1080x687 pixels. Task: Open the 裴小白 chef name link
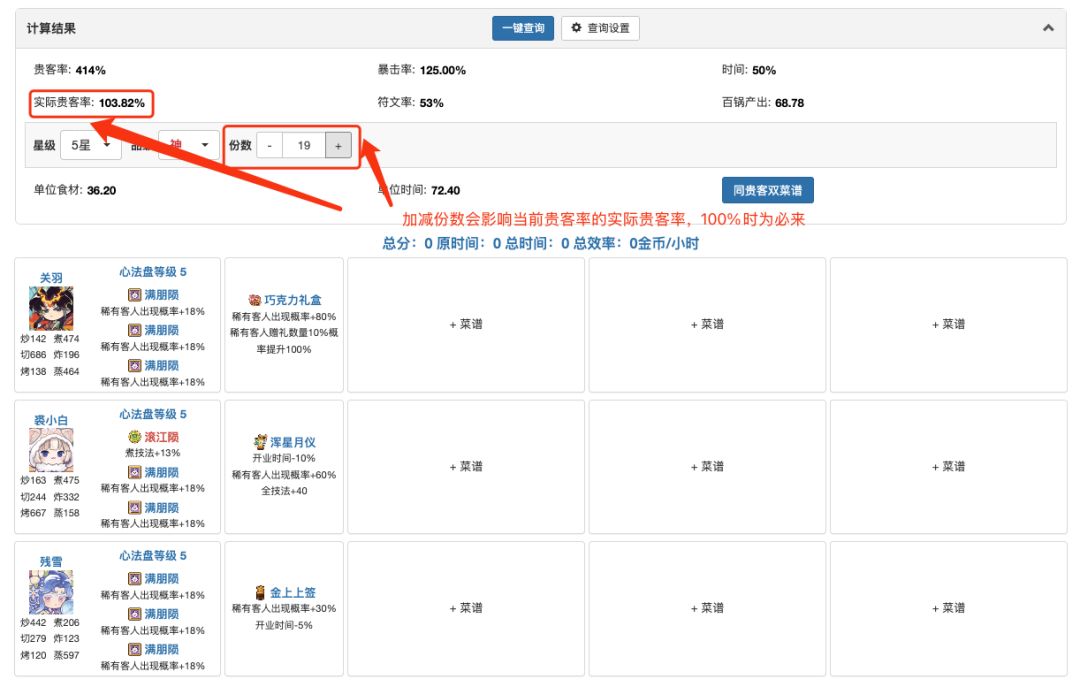[x=51, y=420]
